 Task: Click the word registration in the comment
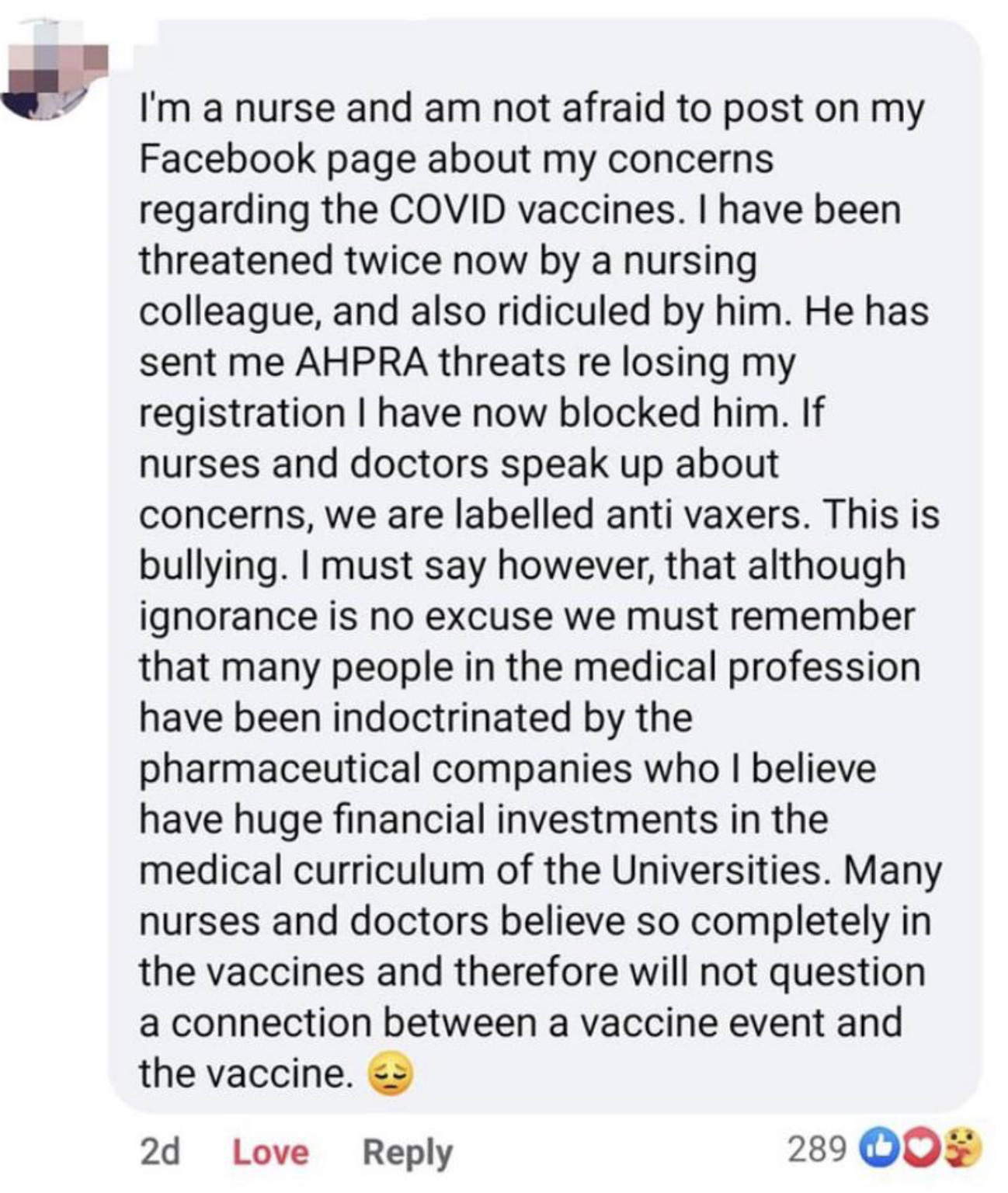point(242,412)
